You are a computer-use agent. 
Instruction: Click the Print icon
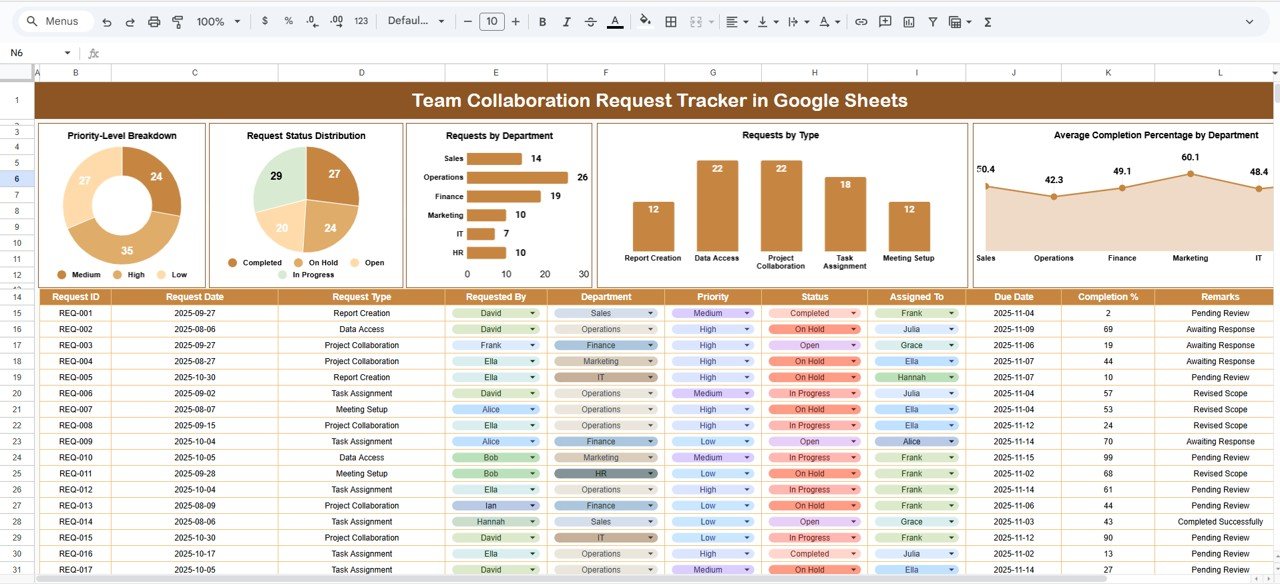coord(154,21)
